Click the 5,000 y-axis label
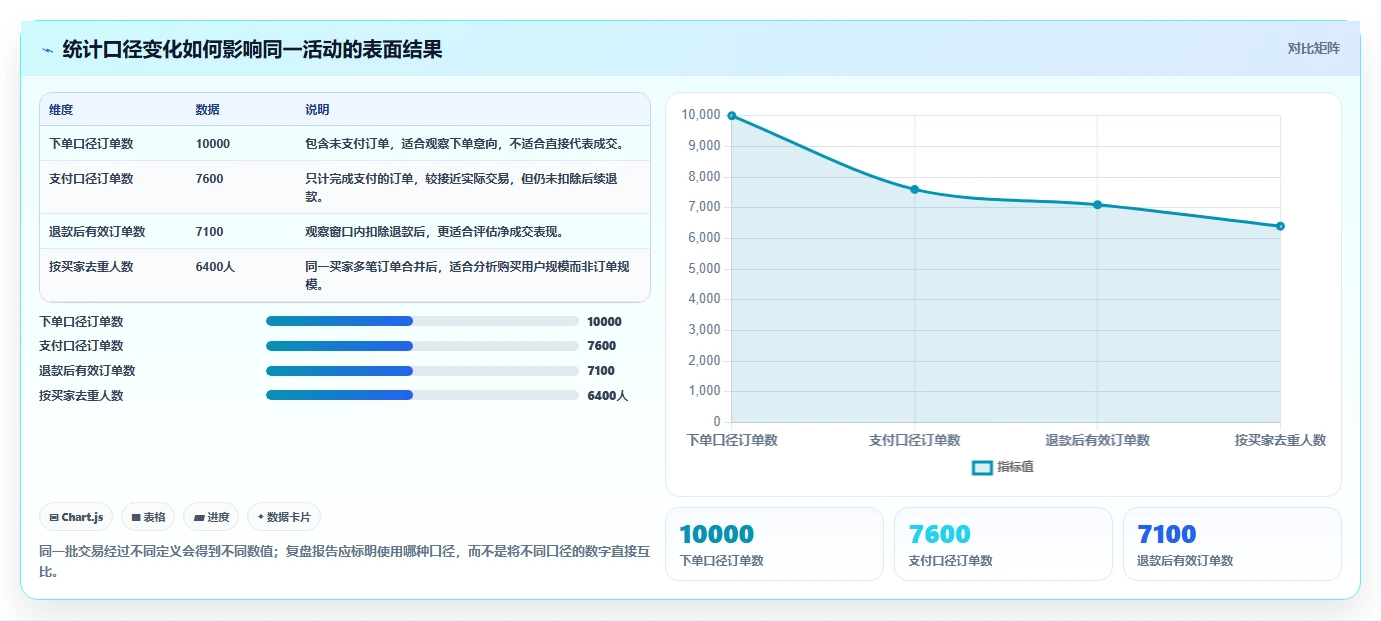The height and width of the screenshot is (621, 1381). coord(704,268)
